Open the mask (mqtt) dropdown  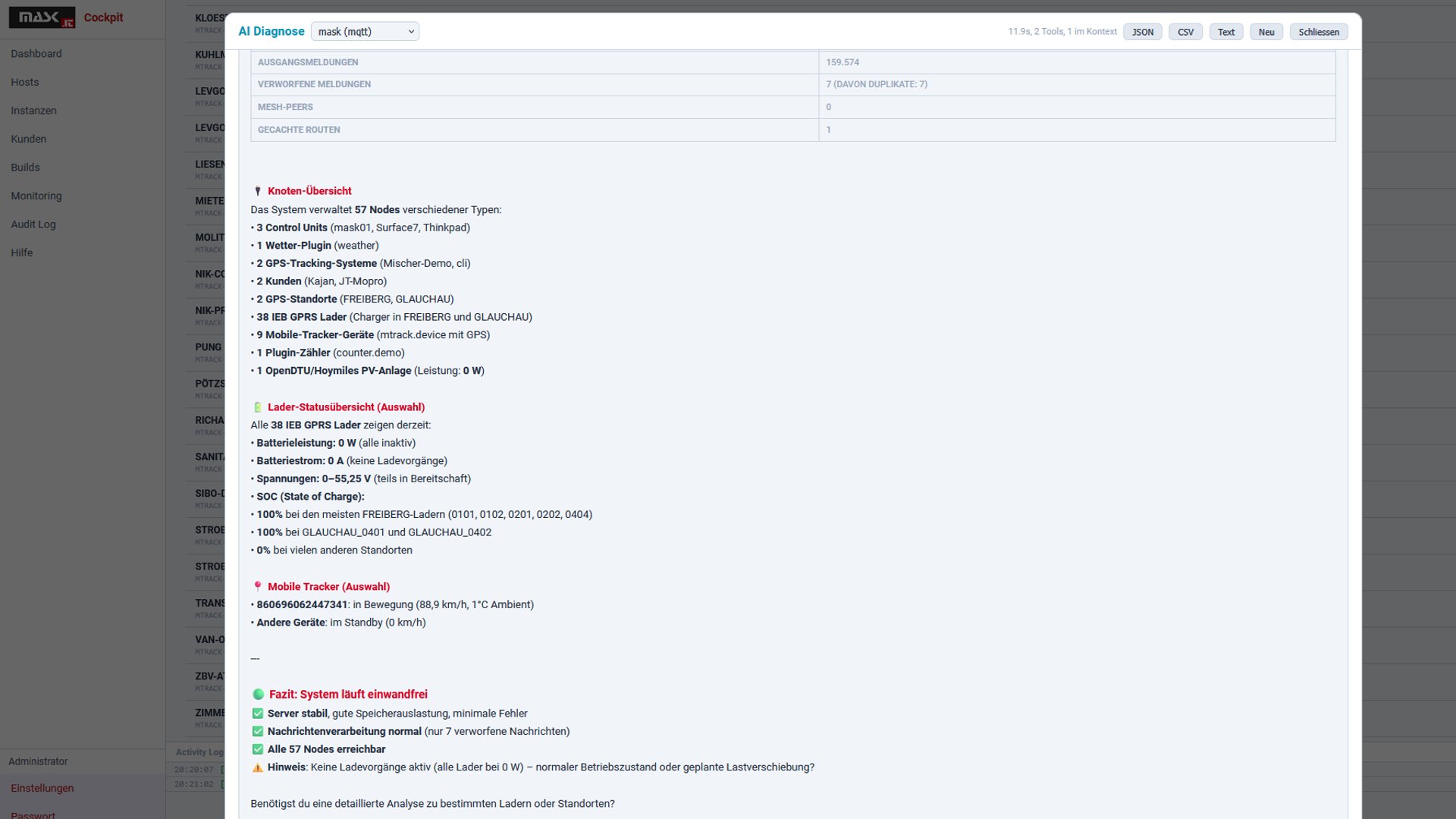[x=365, y=32]
